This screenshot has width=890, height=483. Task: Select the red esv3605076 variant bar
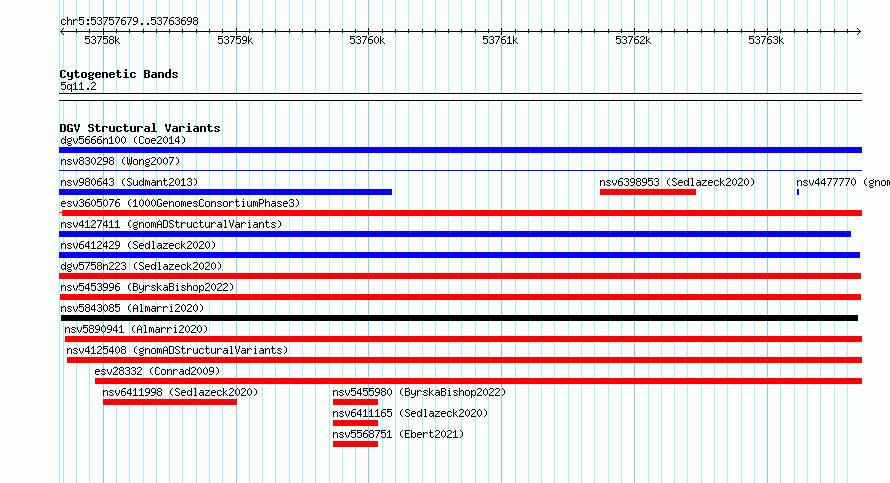[460, 213]
